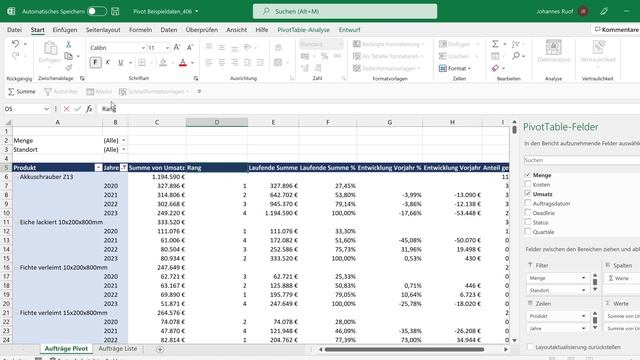Toggle underline formatting (U)
Viewport: 640px width, 360px height.
120,62
